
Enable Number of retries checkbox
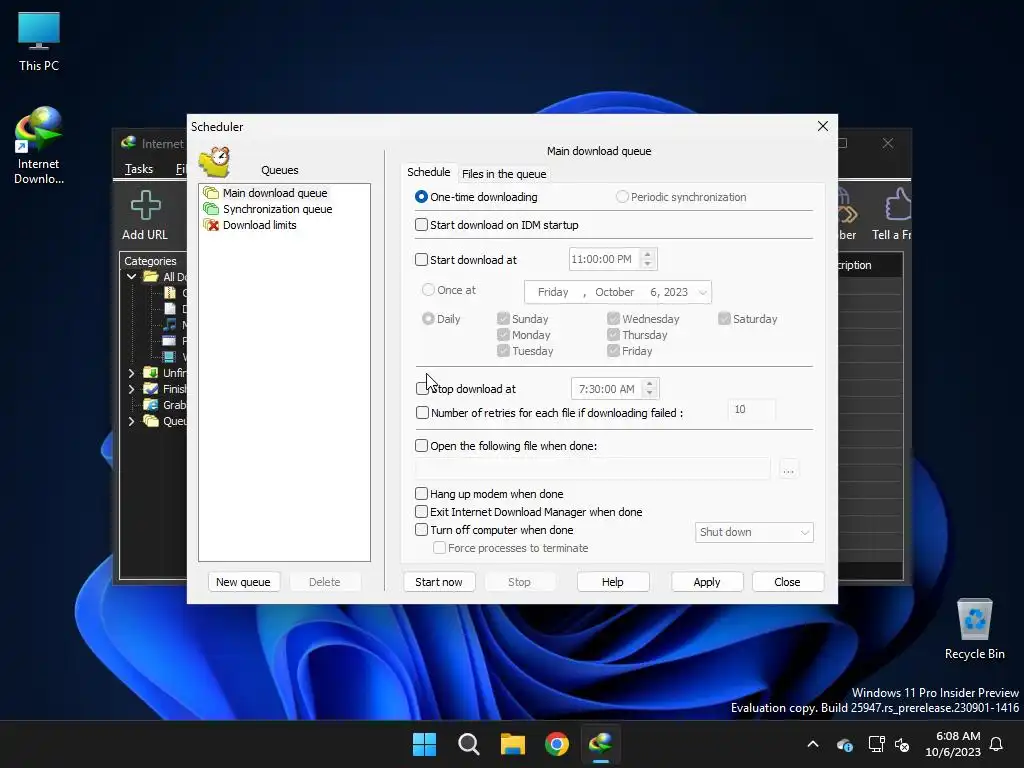click(x=422, y=413)
